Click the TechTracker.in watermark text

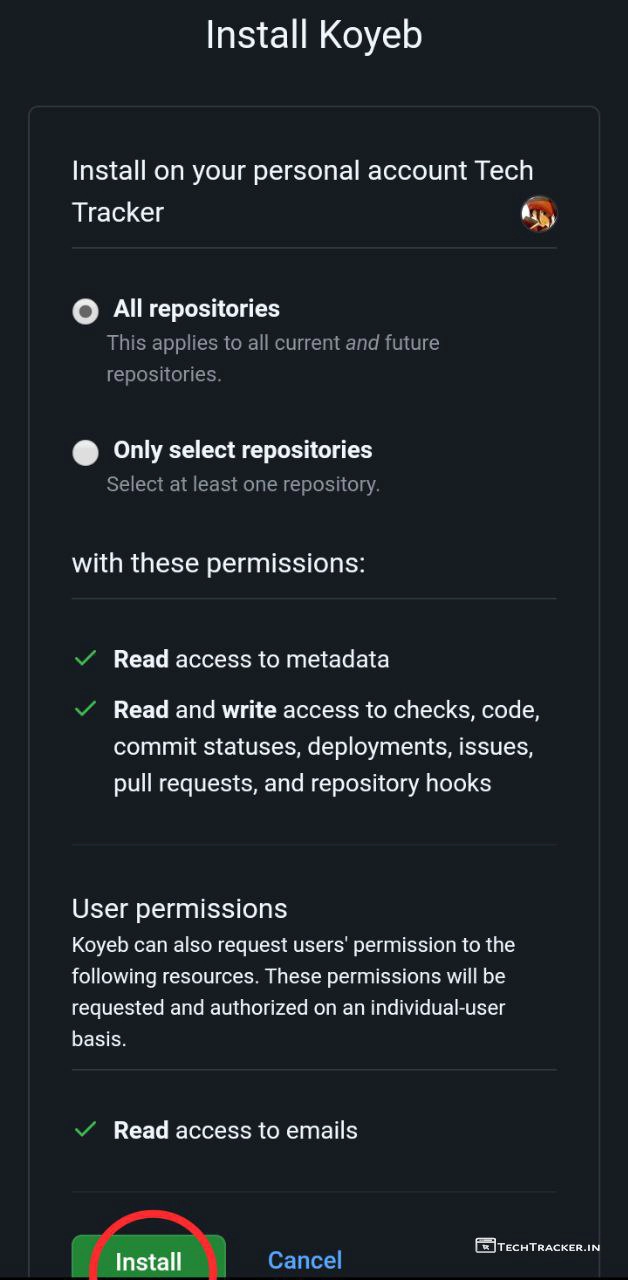pyautogui.click(x=550, y=1247)
